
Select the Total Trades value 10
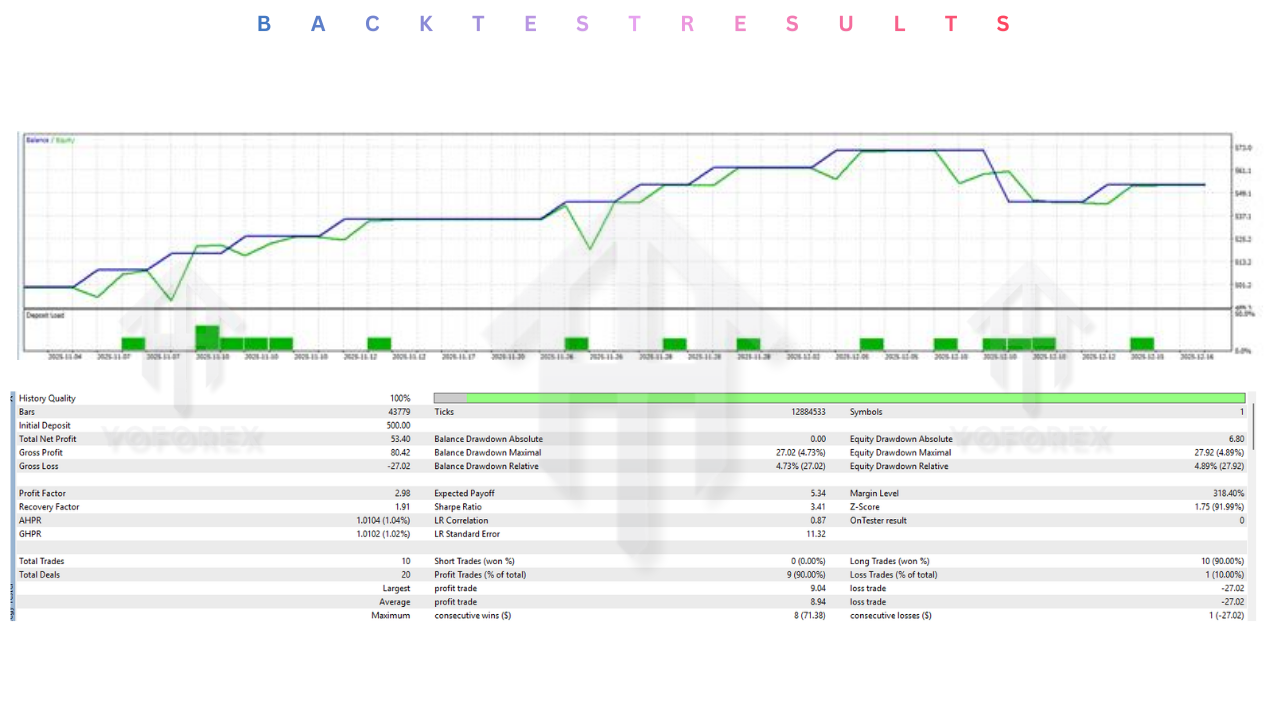(404, 561)
